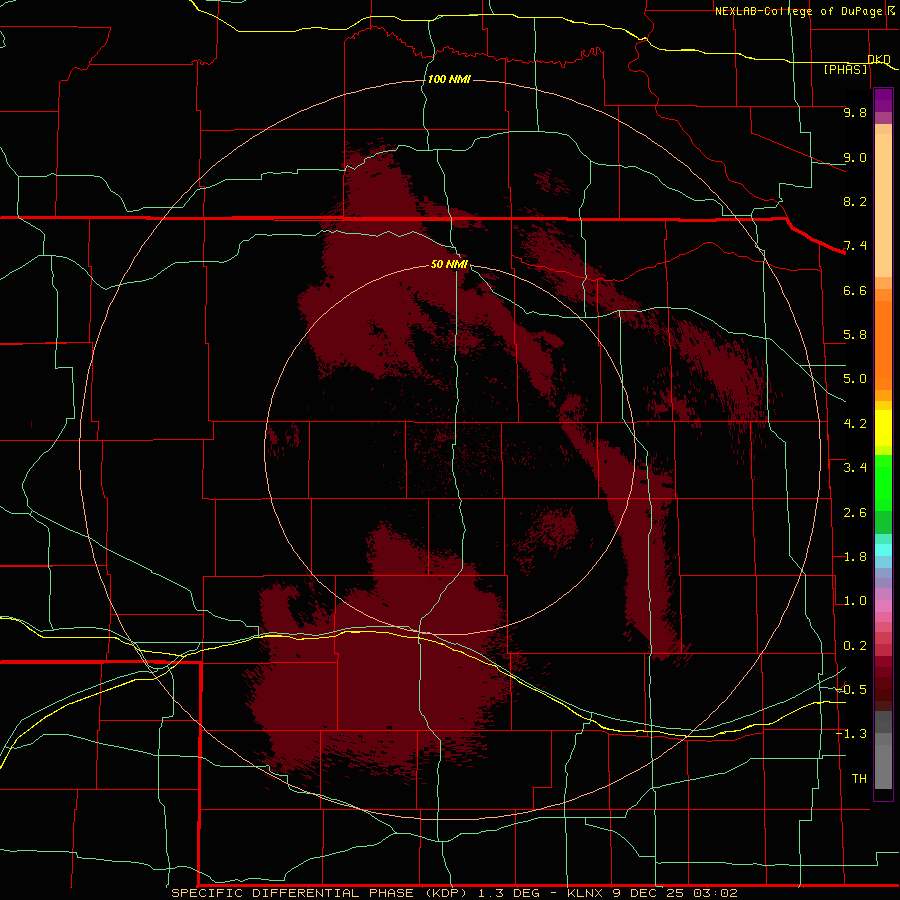
Task: Click the TH threshold legend label
Action: (859, 779)
